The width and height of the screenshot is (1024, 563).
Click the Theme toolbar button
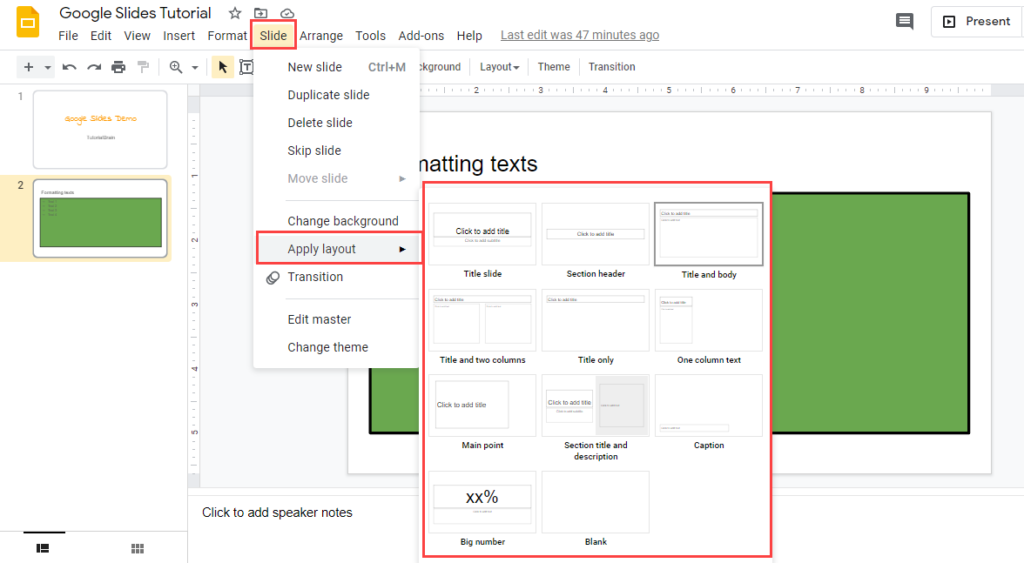[x=554, y=67]
